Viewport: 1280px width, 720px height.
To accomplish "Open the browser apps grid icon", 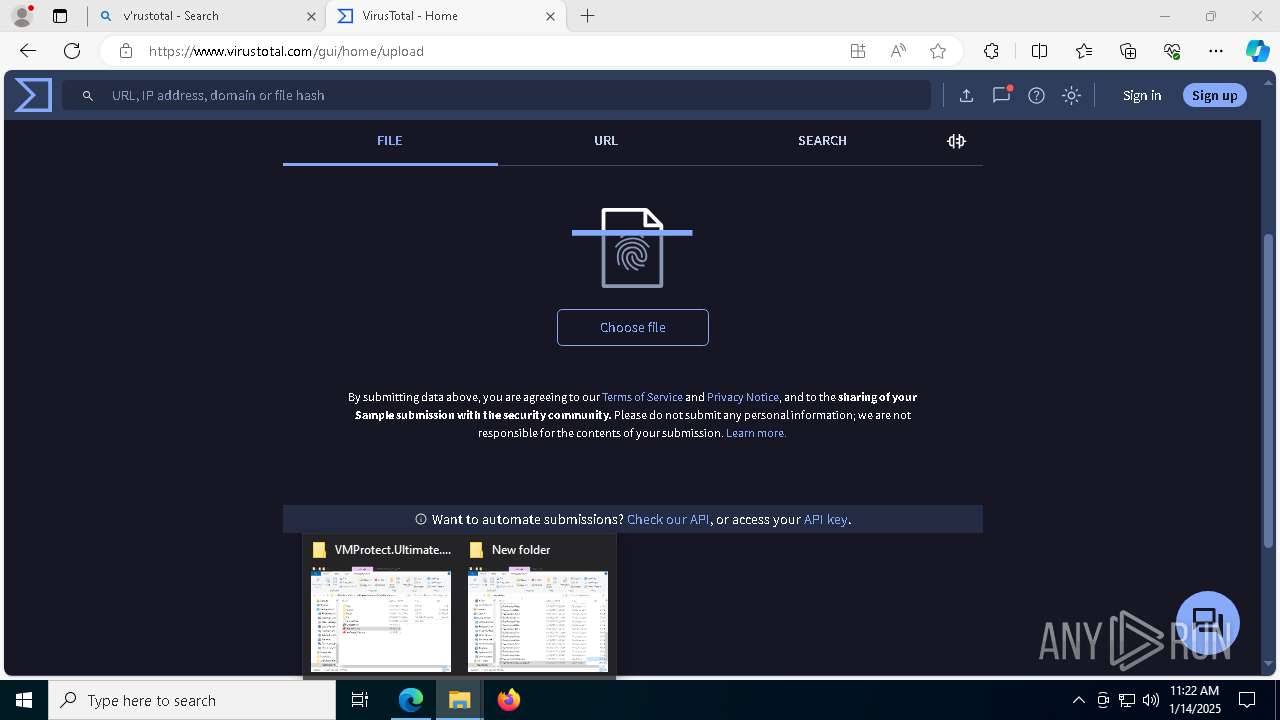I will click(x=858, y=51).
